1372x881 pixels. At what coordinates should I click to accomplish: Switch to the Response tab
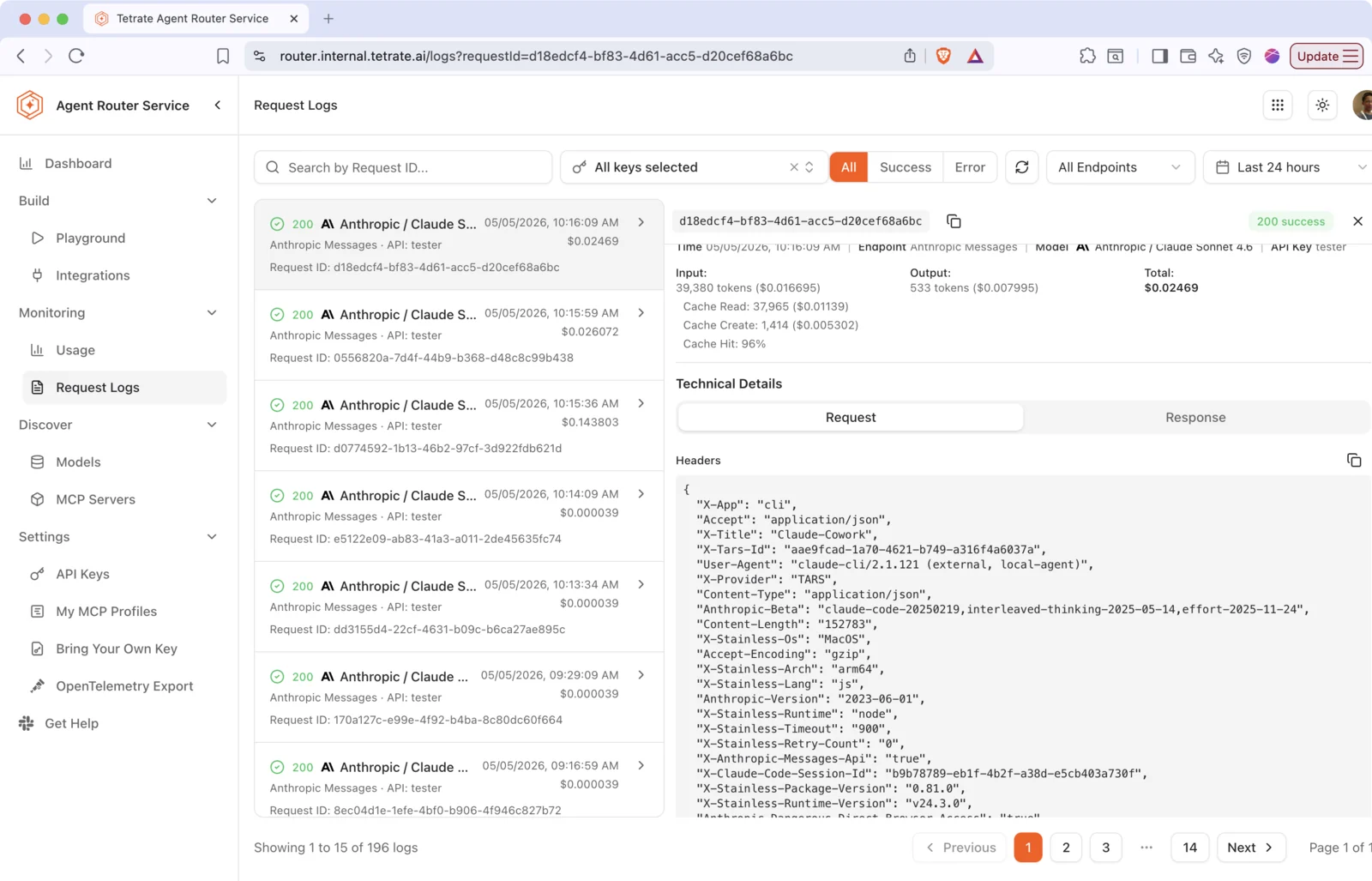[1195, 418]
